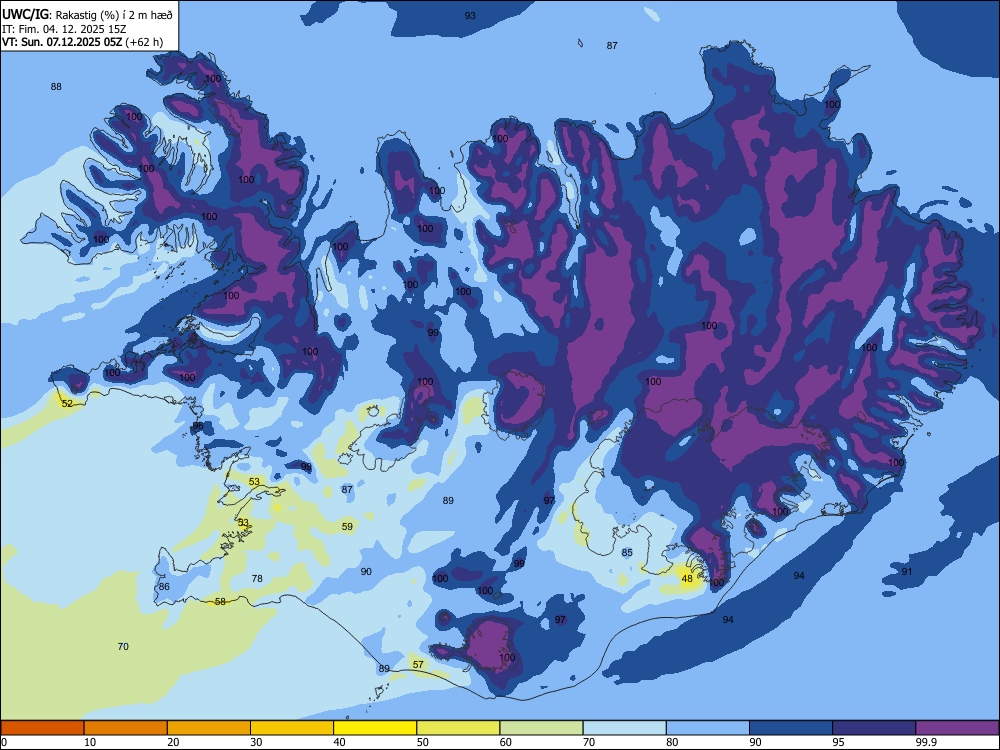Image resolution: width=1000 pixels, height=750 pixels.
Task: Click the humidity value 58 on the map
Action: (x=220, y=601)
